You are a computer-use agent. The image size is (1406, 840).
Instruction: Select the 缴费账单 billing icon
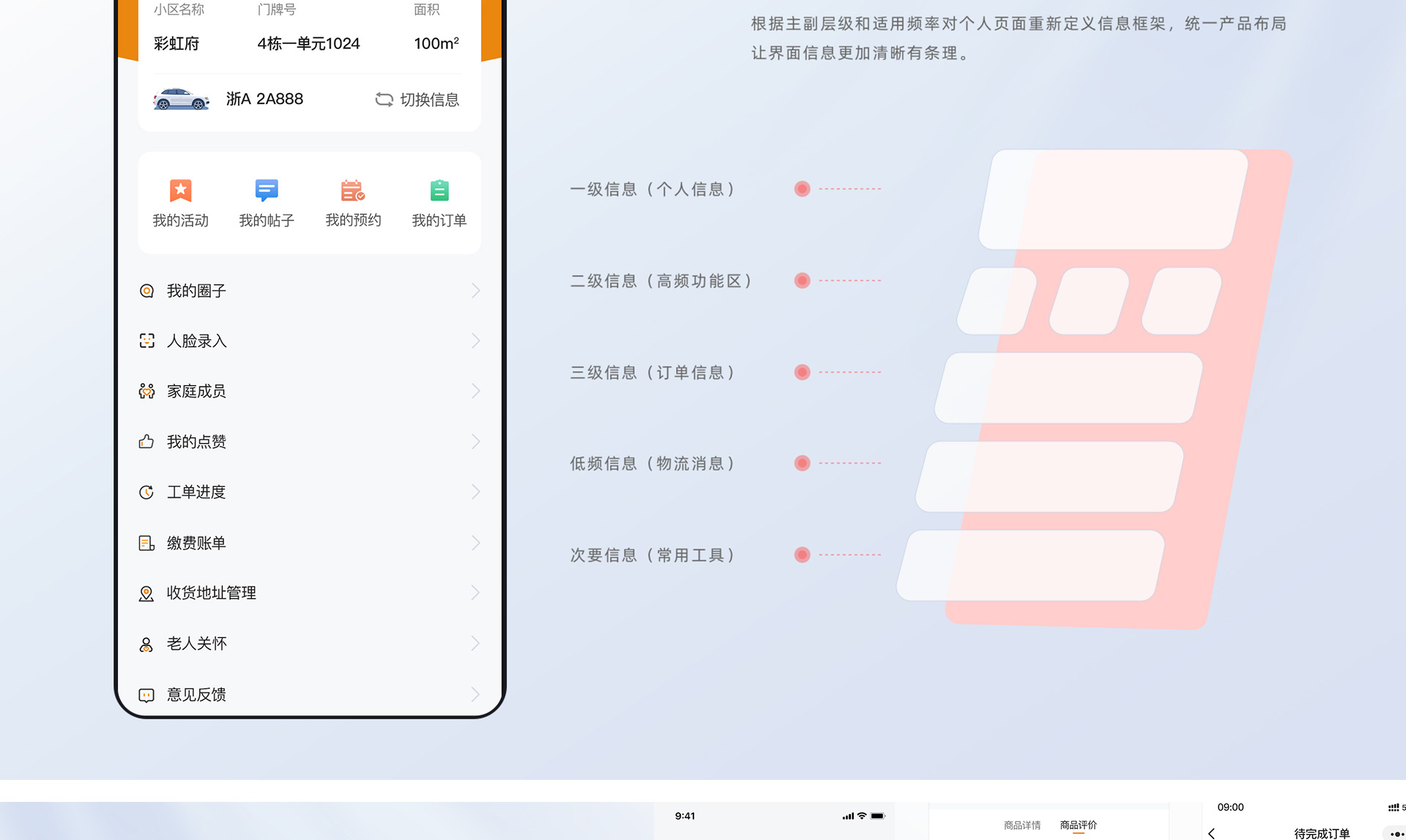pyautogui.click(x=147, y=542)
